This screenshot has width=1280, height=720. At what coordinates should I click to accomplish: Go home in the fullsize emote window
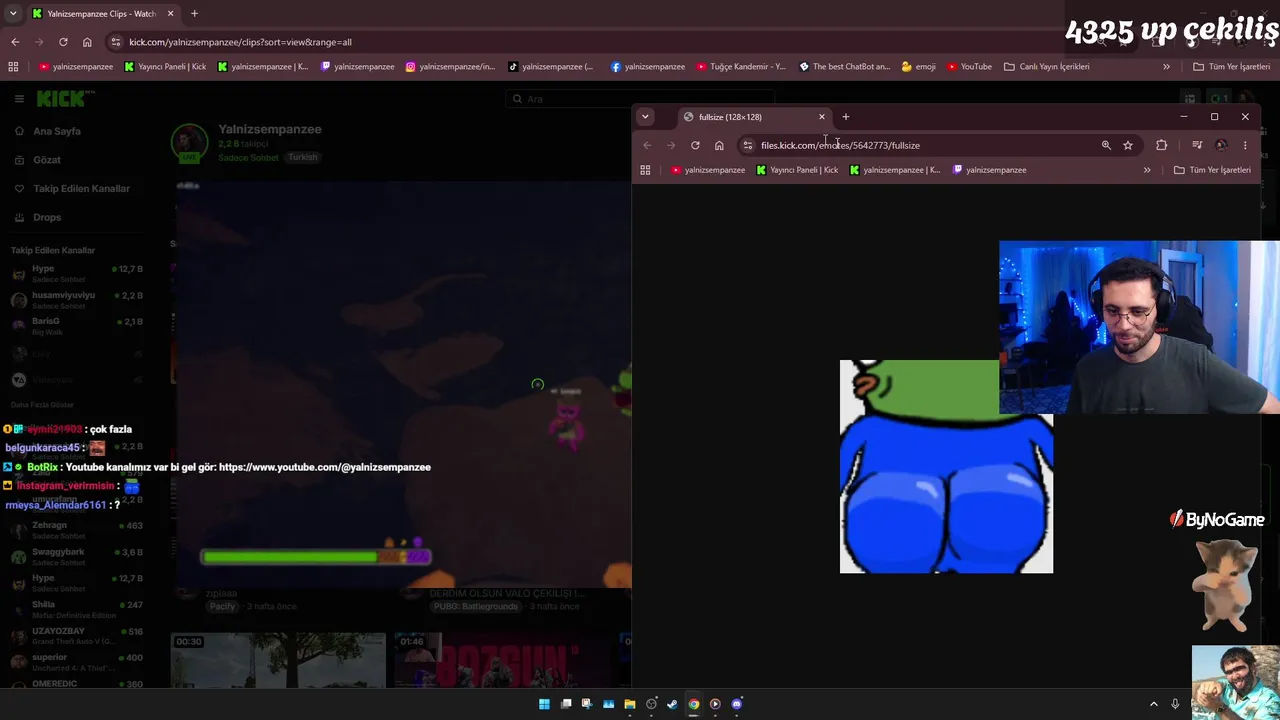click(x=719, y=145)
